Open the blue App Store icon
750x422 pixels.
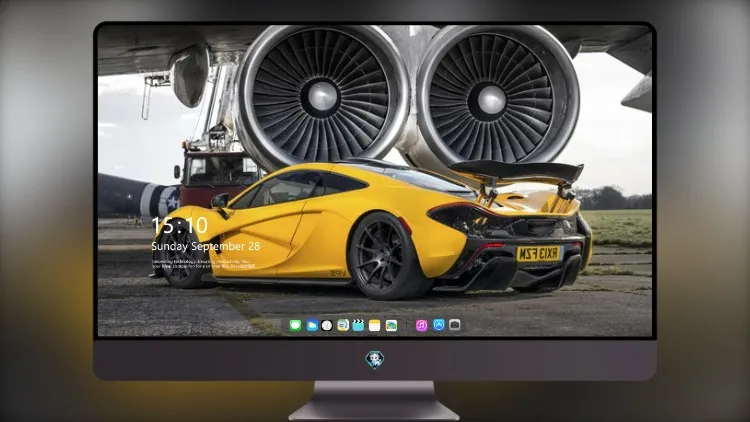tap(439, 325)
